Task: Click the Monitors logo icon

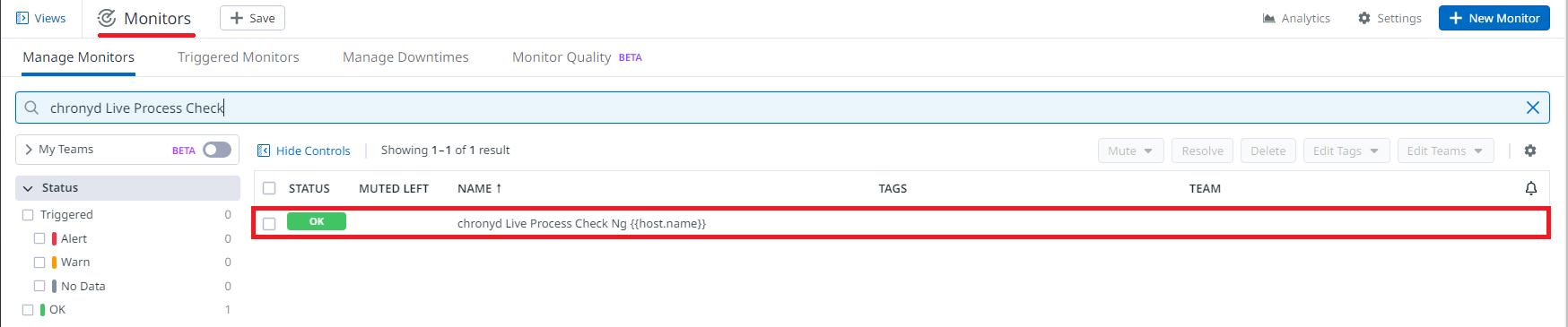Action: point(107,18)
